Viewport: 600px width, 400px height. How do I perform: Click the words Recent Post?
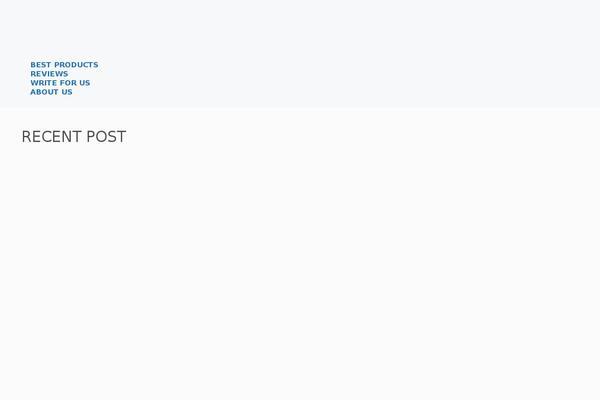pyautogui.click(x=74, y=137)
